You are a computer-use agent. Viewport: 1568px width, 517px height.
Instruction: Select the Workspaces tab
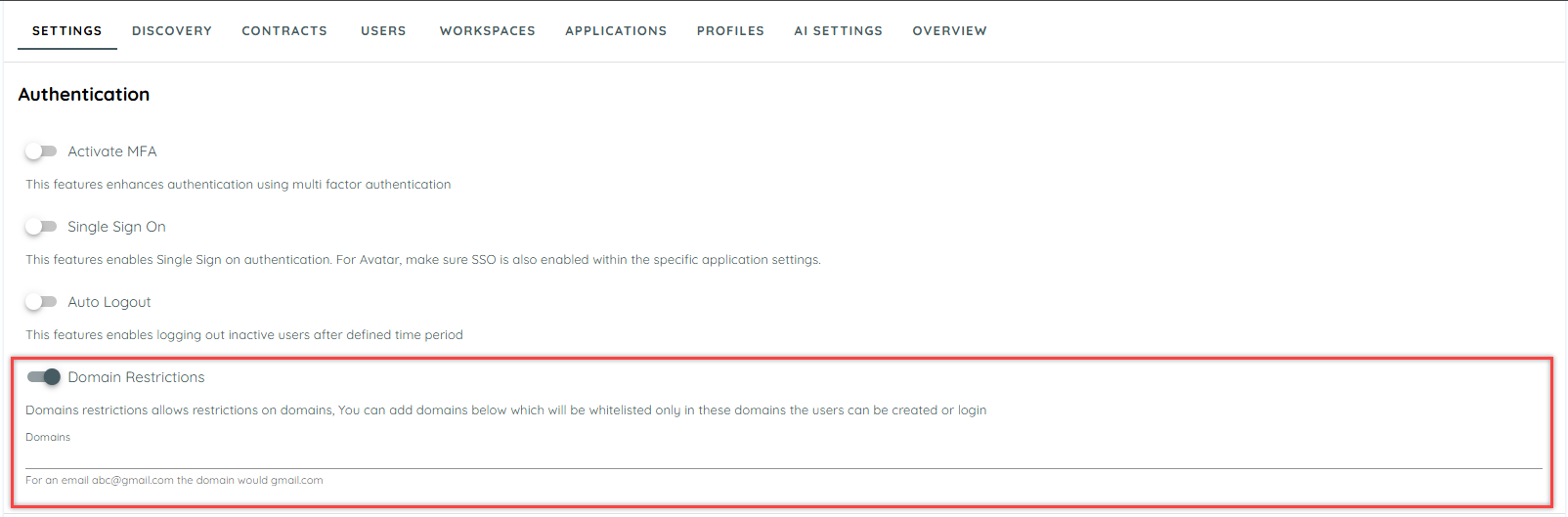(488, 31)
